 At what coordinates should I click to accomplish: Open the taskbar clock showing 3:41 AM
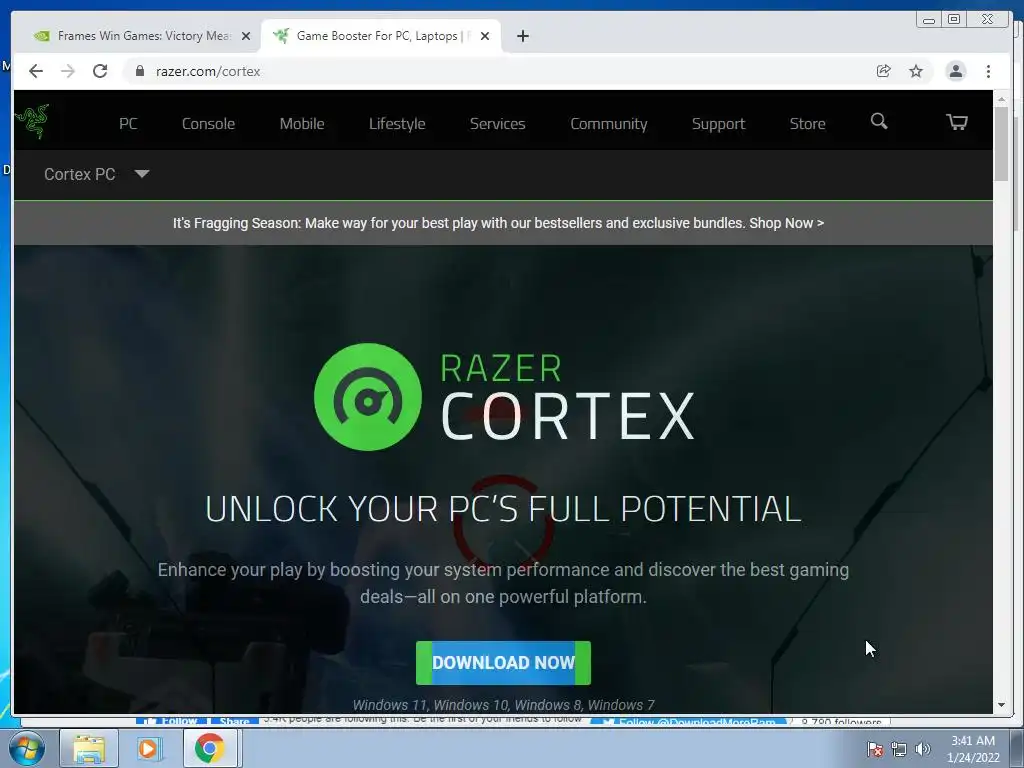pos(973,749)
